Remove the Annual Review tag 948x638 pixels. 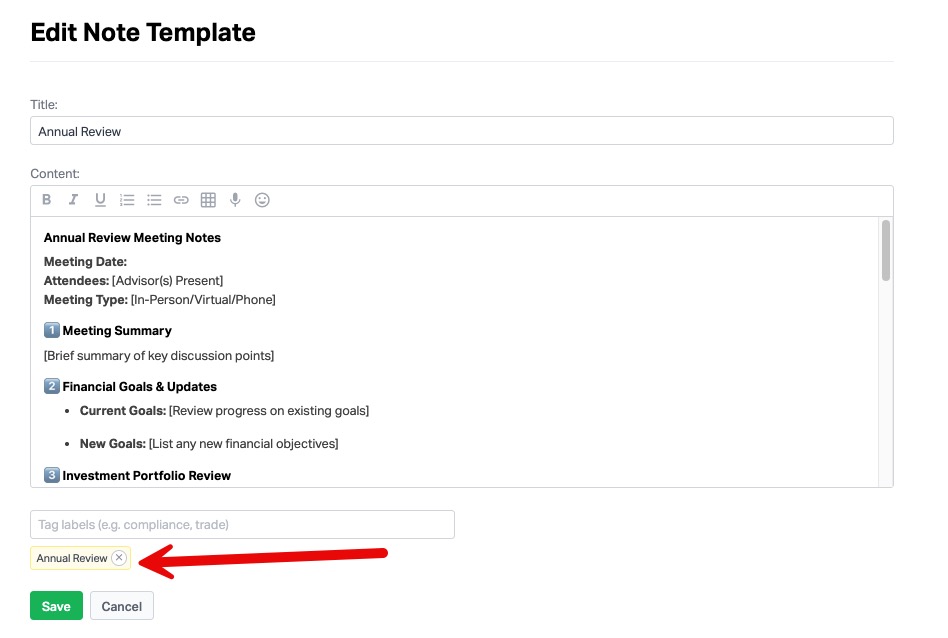coord(119,558)
